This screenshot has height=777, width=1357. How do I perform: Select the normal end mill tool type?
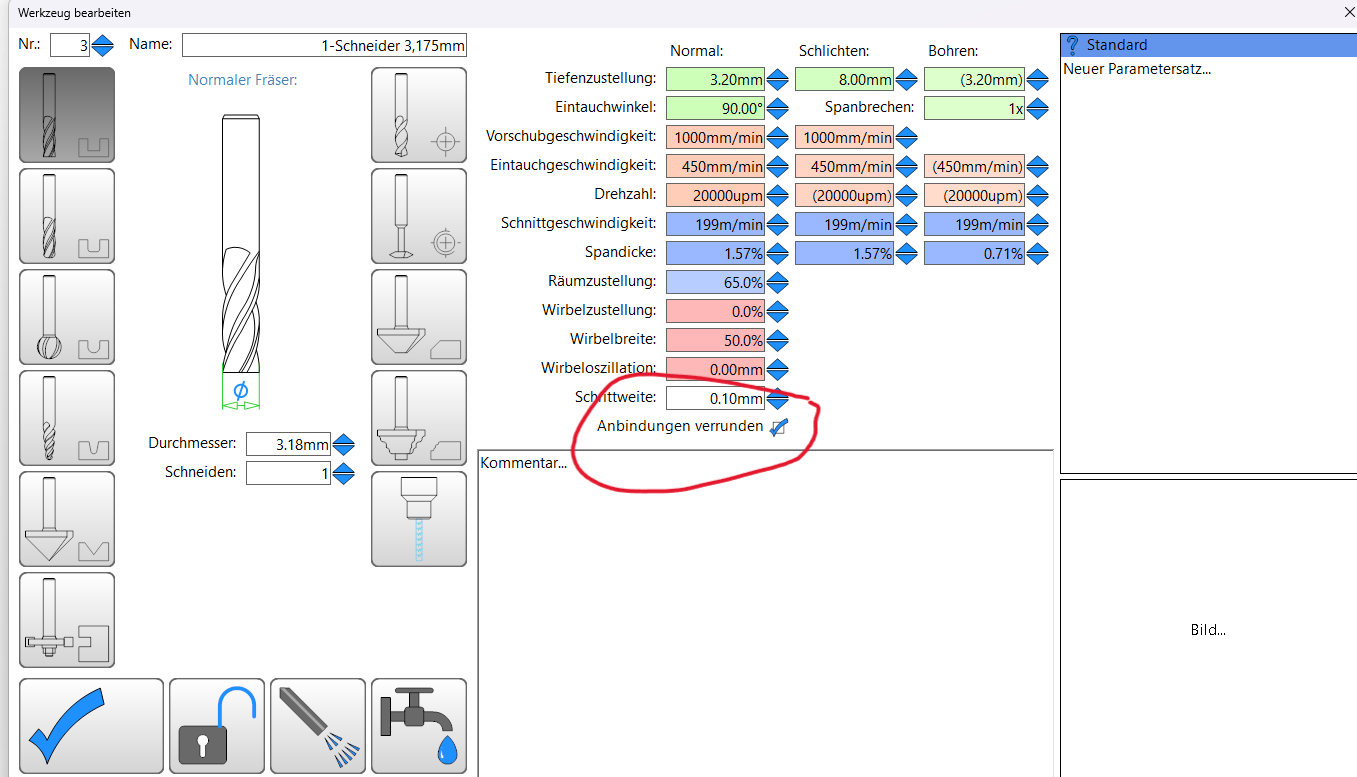[x=67, y=115]
